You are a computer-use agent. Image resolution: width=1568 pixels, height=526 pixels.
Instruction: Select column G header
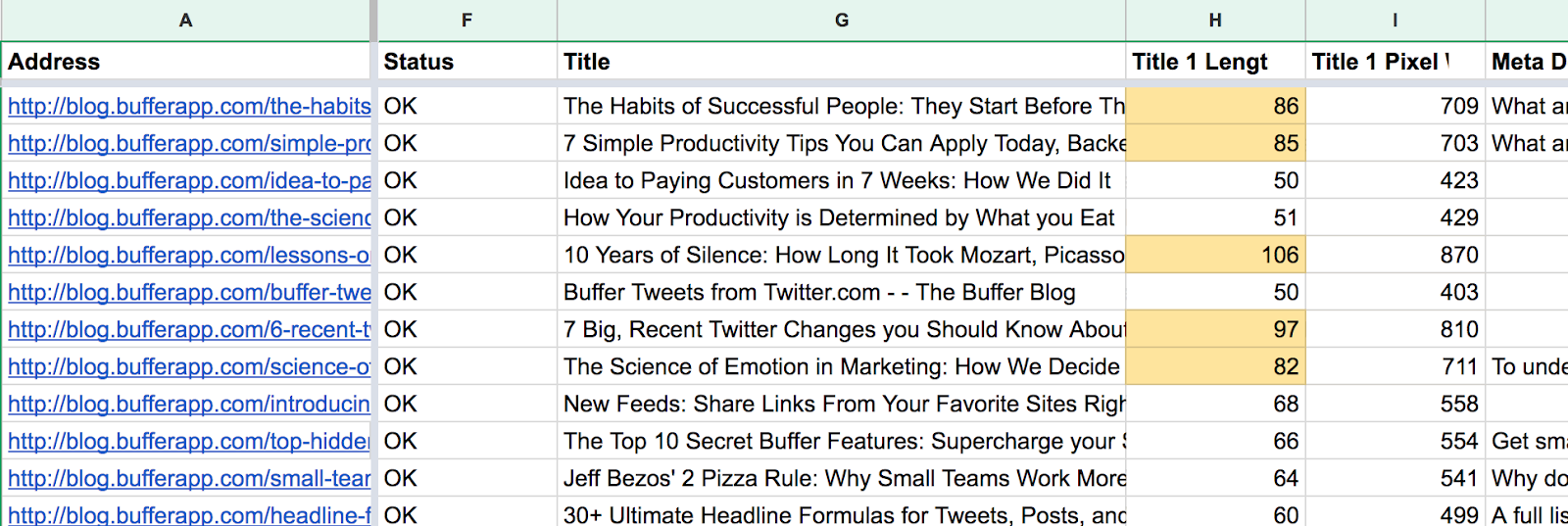841,21
